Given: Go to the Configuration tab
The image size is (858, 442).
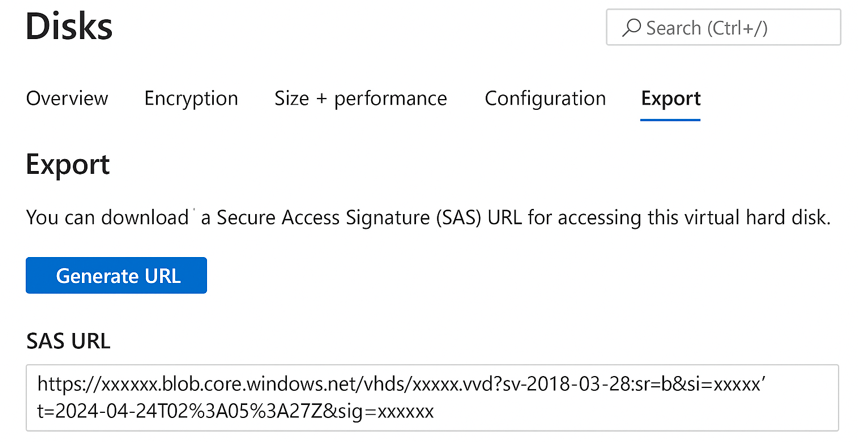Looking at the screenshot, I should [x=545, y=98].
